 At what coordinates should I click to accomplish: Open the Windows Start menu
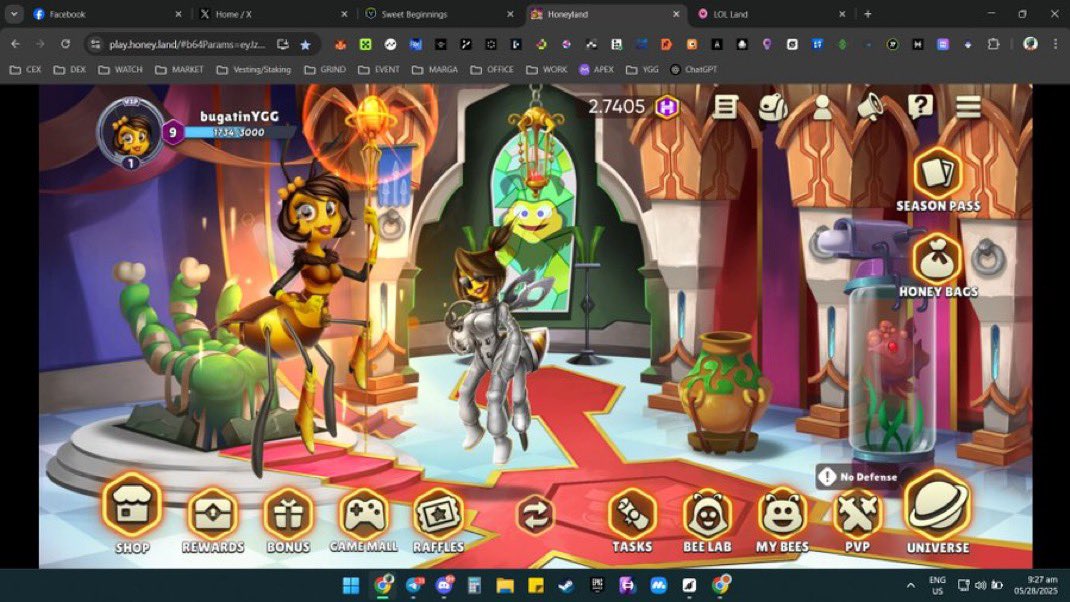tap(351, 585)
